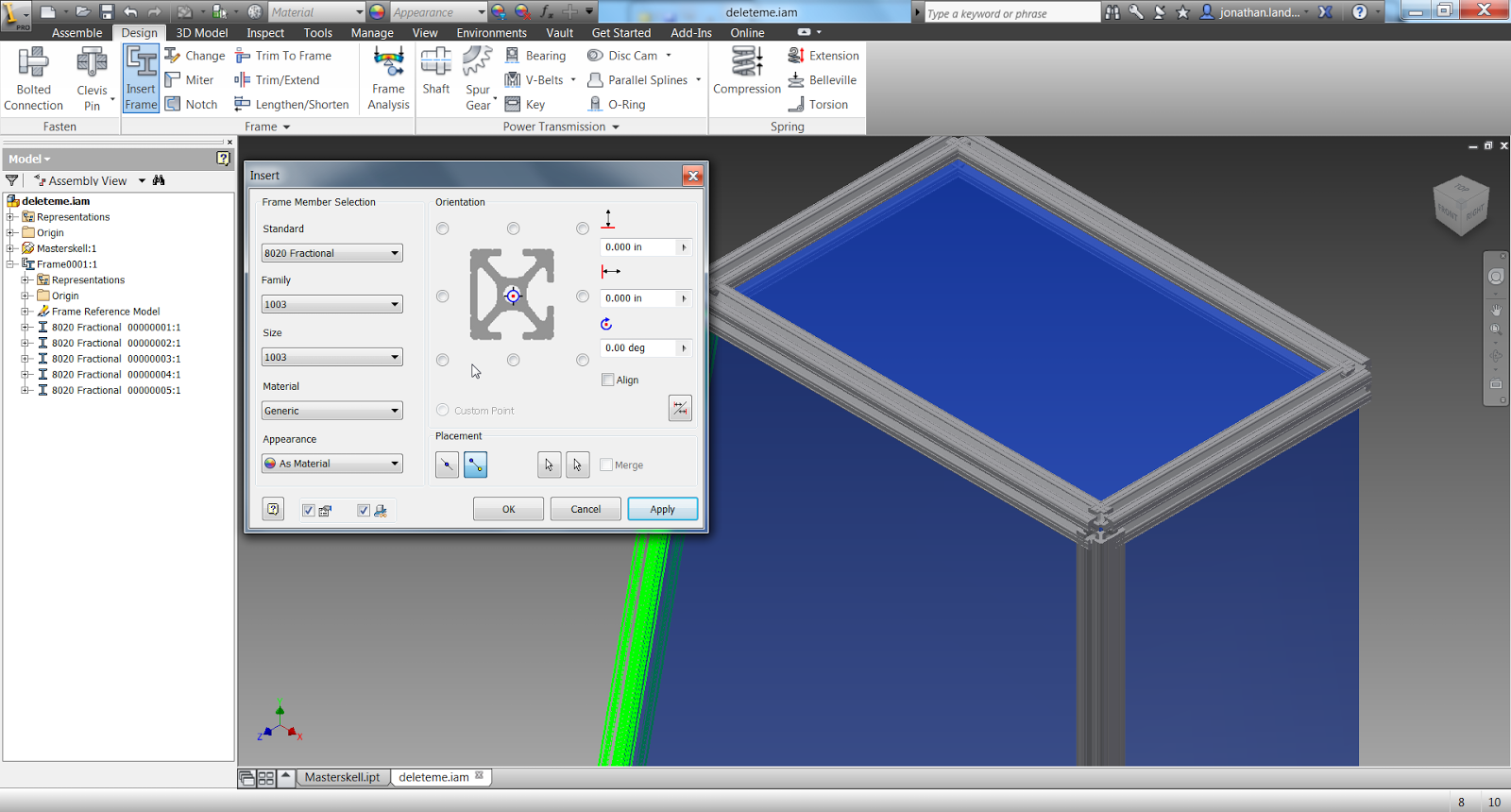Select the insert-on-edge placement button
The width and height of the screenshot is (1511, 812).
[448, 465]
